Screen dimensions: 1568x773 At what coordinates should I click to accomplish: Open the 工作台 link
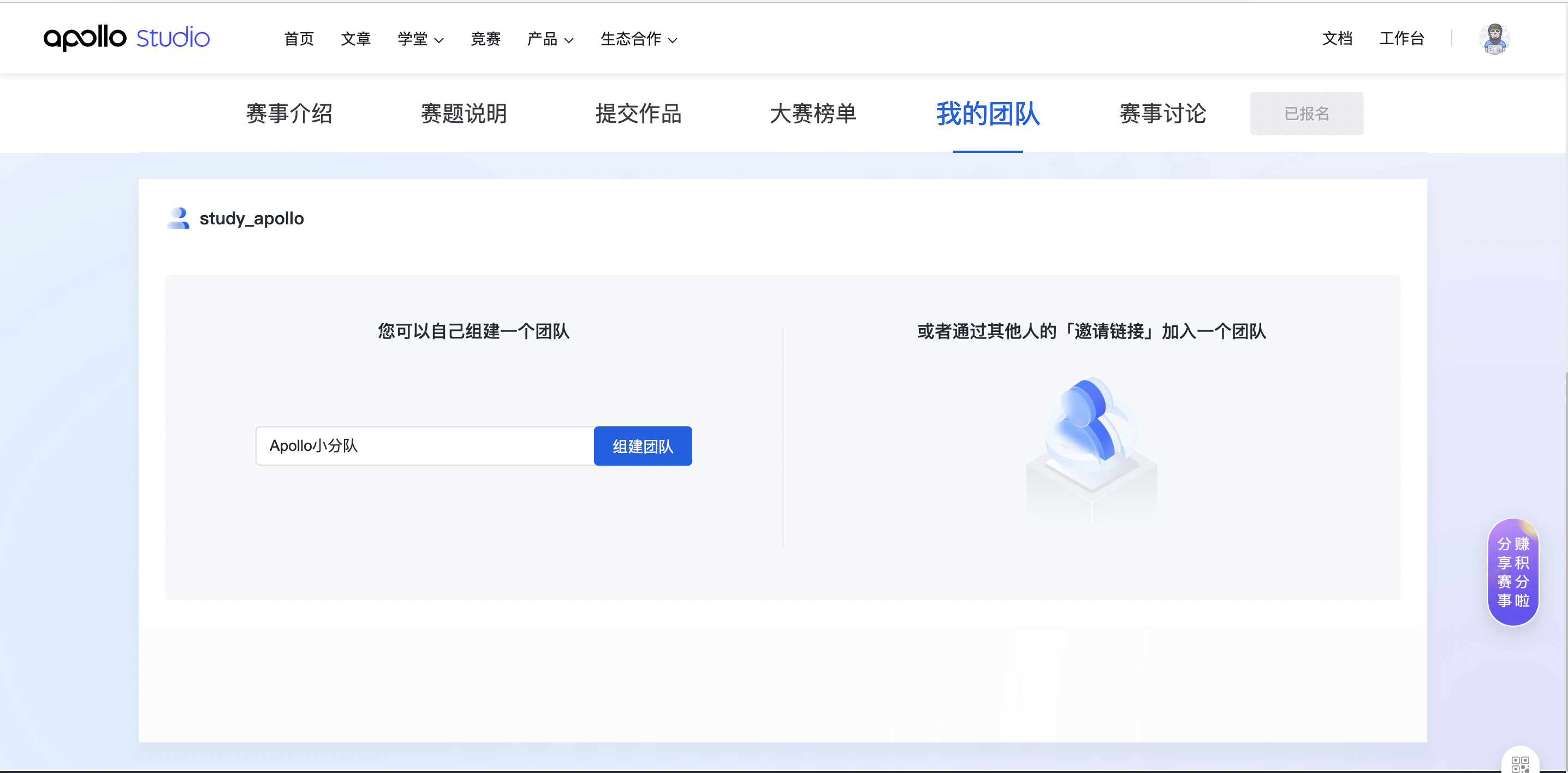click(1401, 39)
